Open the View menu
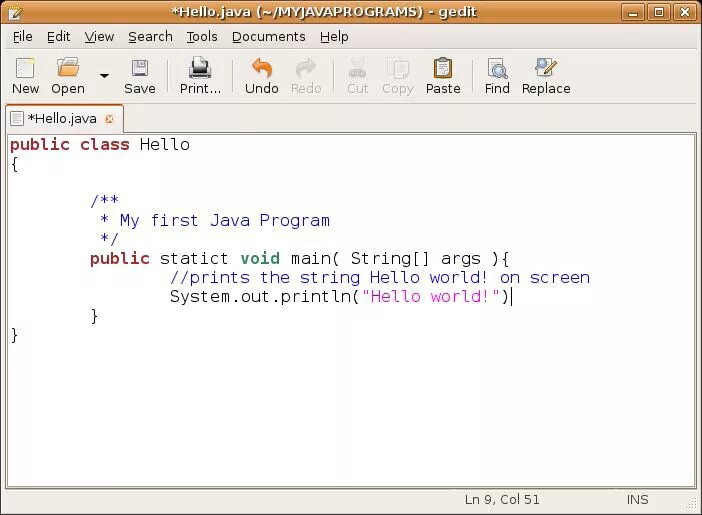The image size is (702, 515). (99, 37)
